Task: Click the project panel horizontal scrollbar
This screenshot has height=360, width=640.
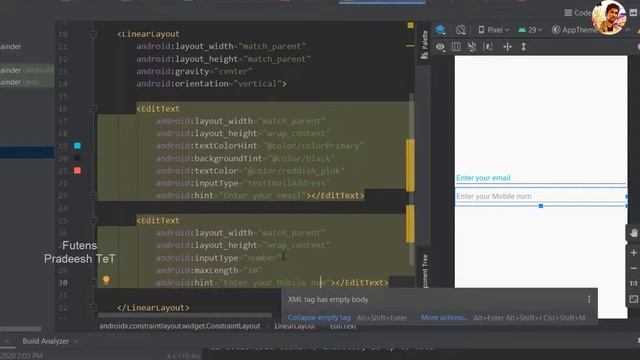Action: (20, 329)
